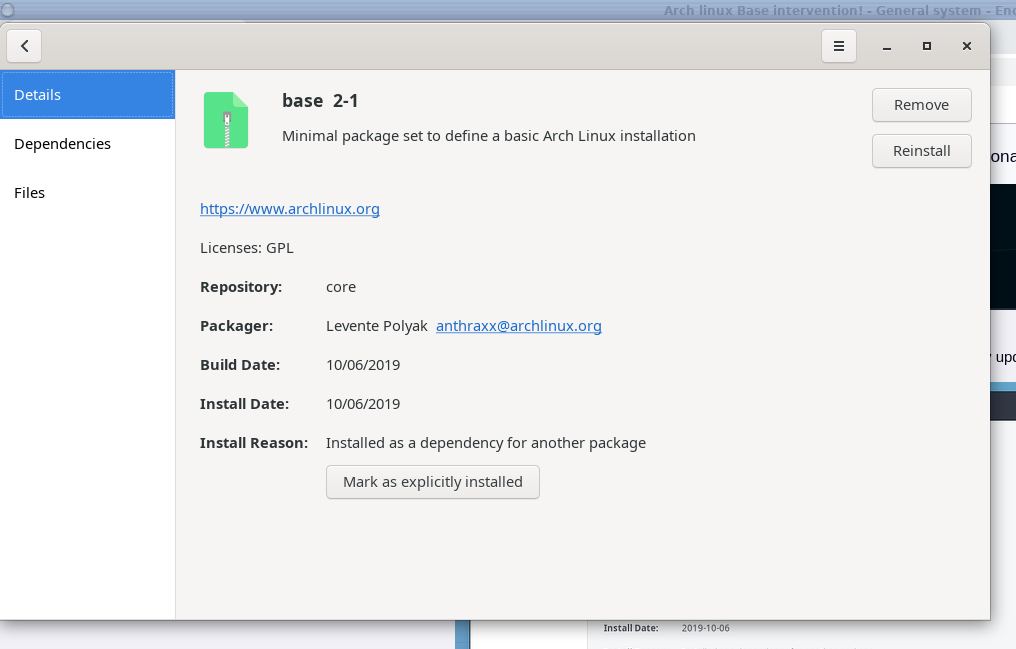
Task: Click the Install Reason dependency text
Action: pos(486,443)
